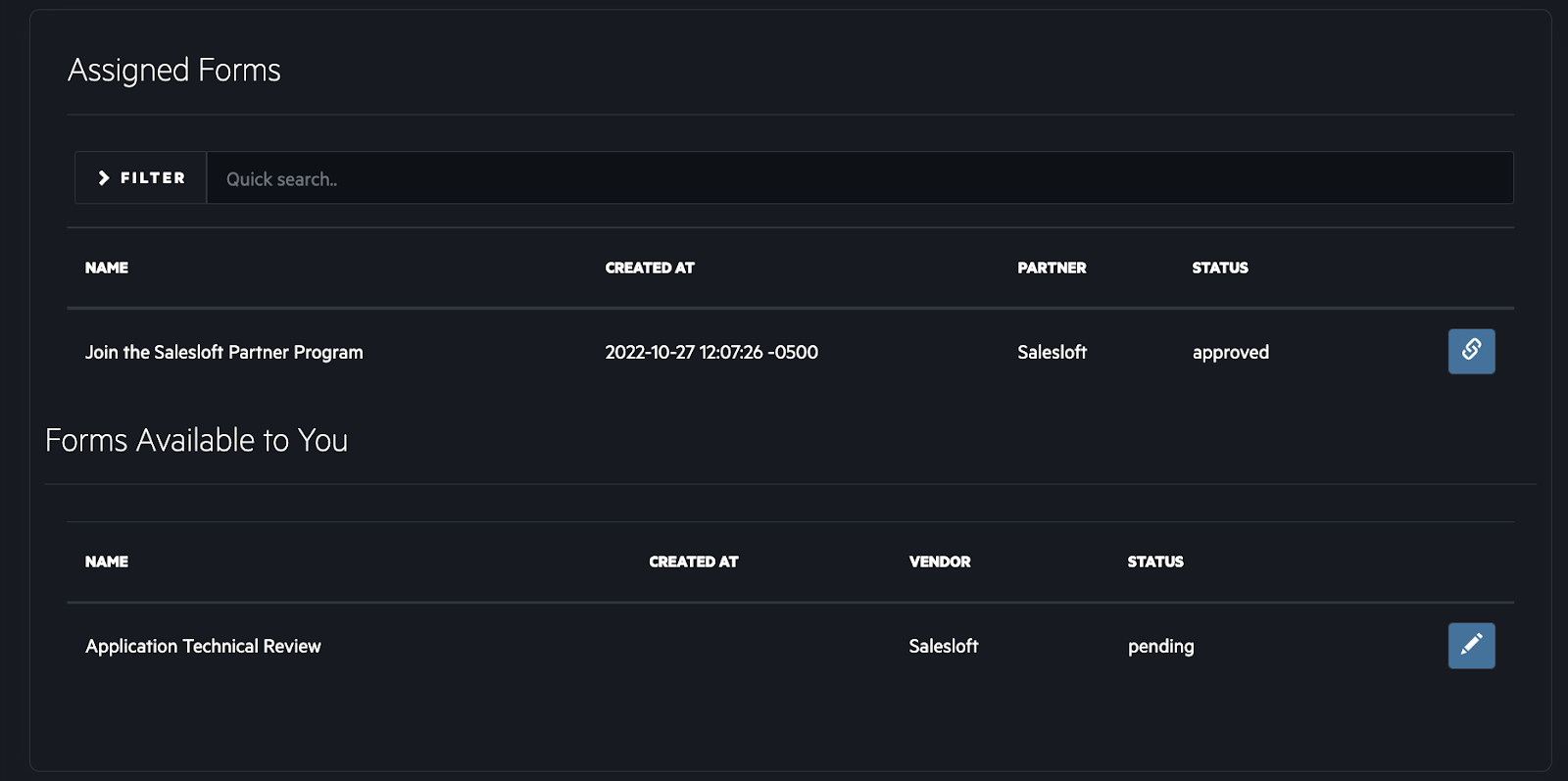Viewport: 1568px width, 781px height.
Task: Click Name header in Forms Available table
Action: [x=107, y=561]
